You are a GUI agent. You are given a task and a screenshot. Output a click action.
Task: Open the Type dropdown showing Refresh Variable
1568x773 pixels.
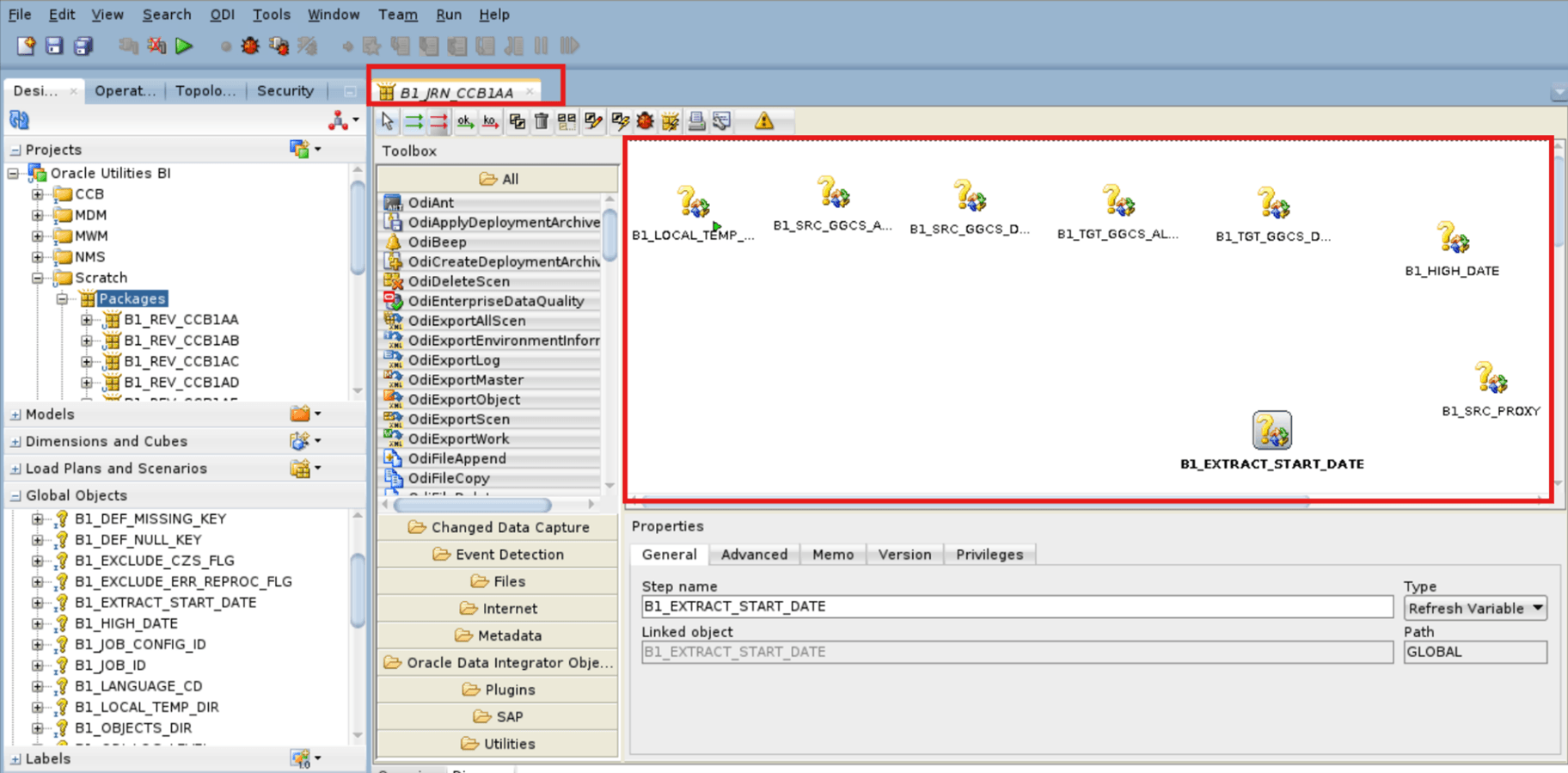click(x=1475, y=608)
